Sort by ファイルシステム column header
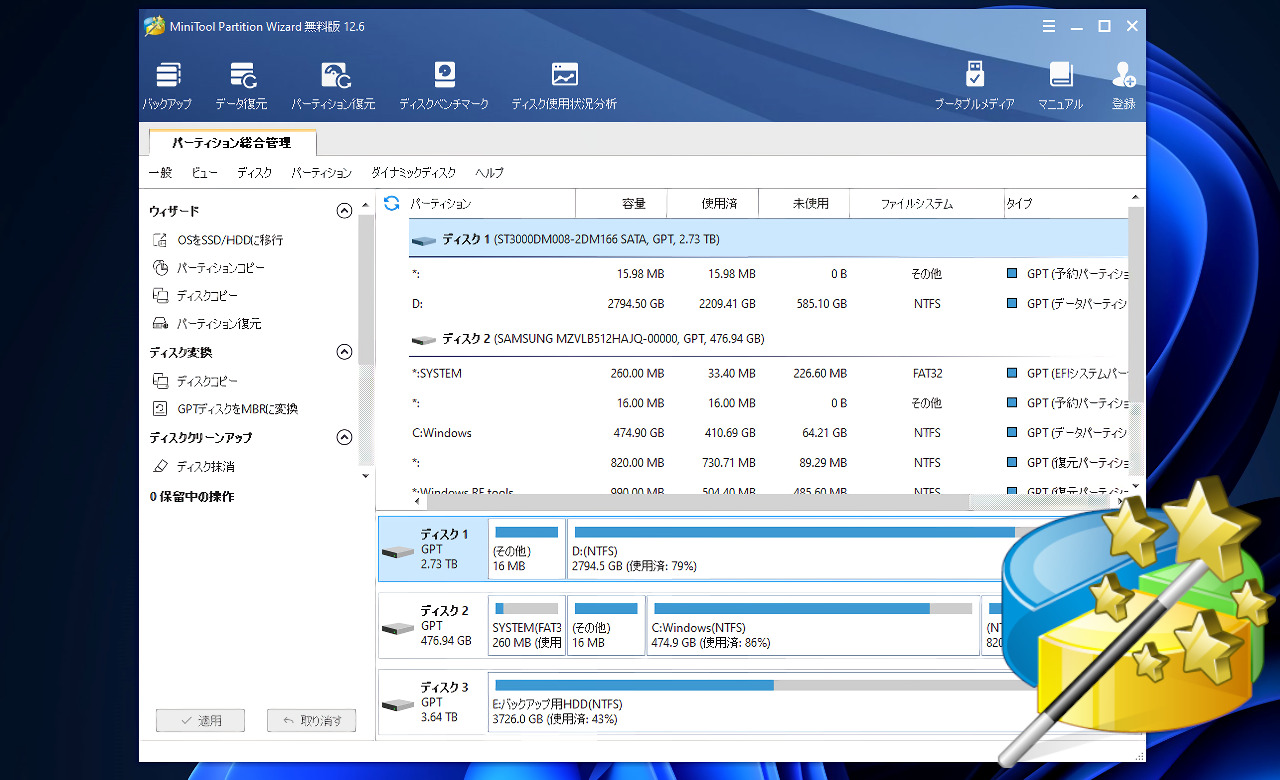1280x780 pixels. coord(926,203)
